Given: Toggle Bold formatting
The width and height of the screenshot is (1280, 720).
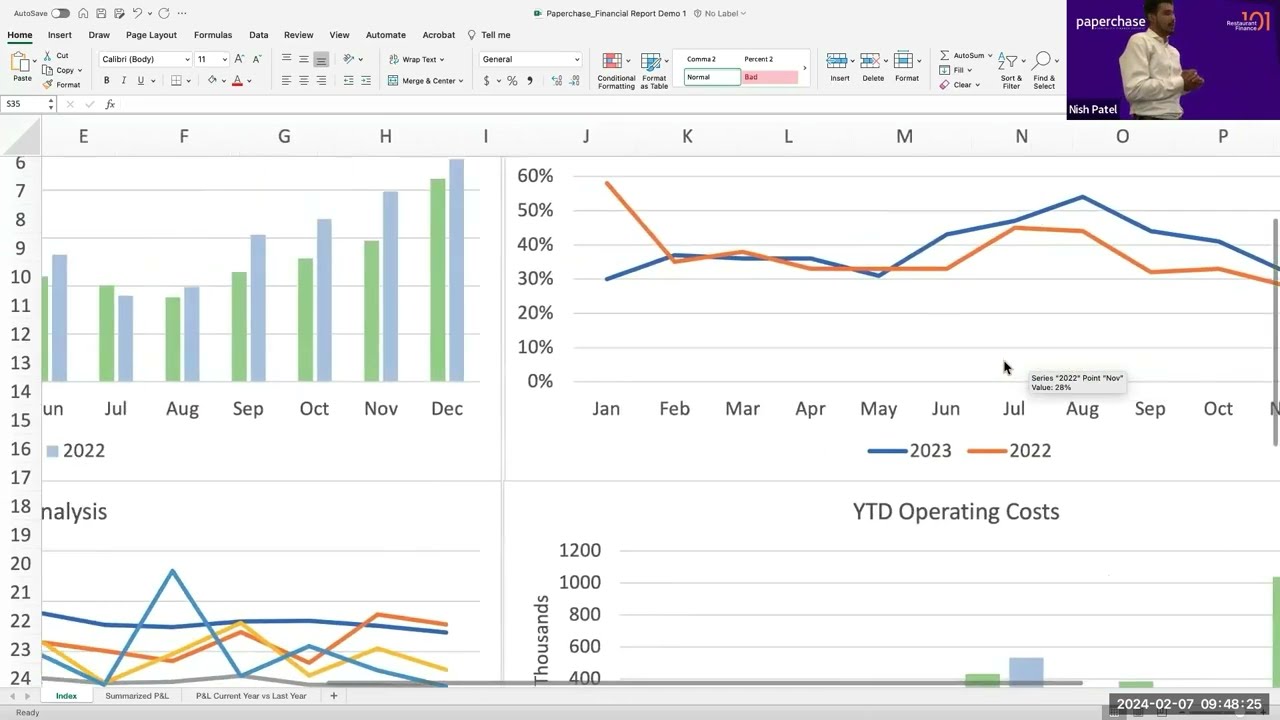Looking at the screenshot, I should [106, 81].
